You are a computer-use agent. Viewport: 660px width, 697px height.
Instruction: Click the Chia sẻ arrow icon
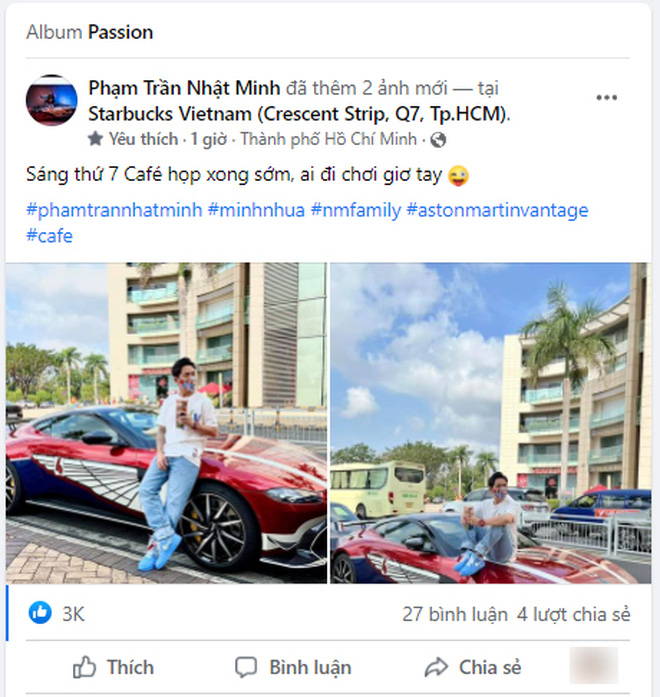[436, 667]
